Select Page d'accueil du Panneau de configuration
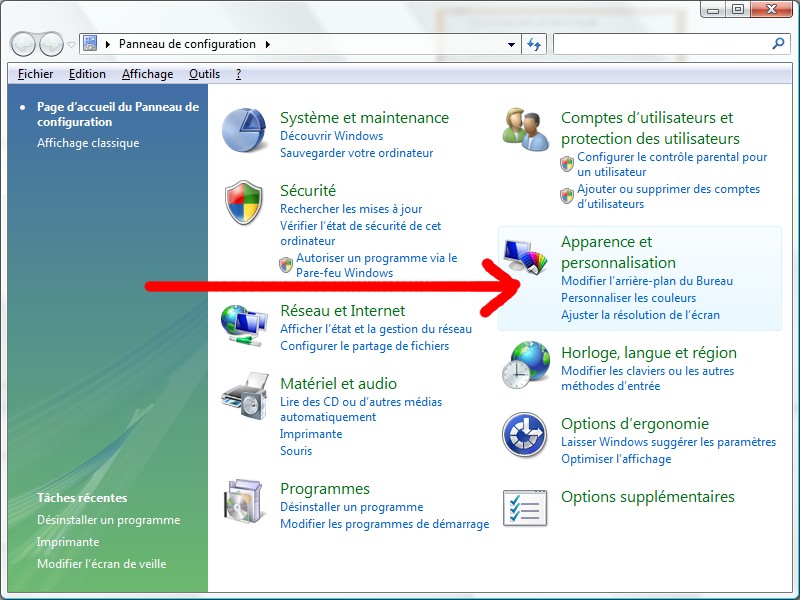 (x=118, y=114)
